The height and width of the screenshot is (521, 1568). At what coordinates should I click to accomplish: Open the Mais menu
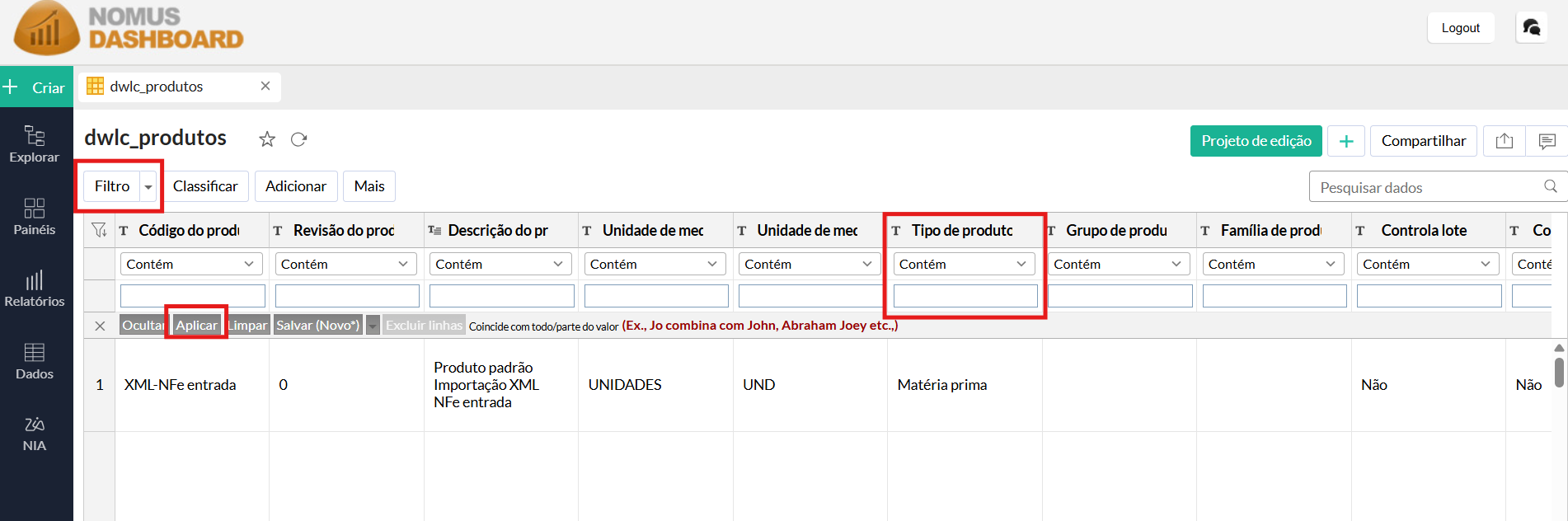[x=369, y=186]
